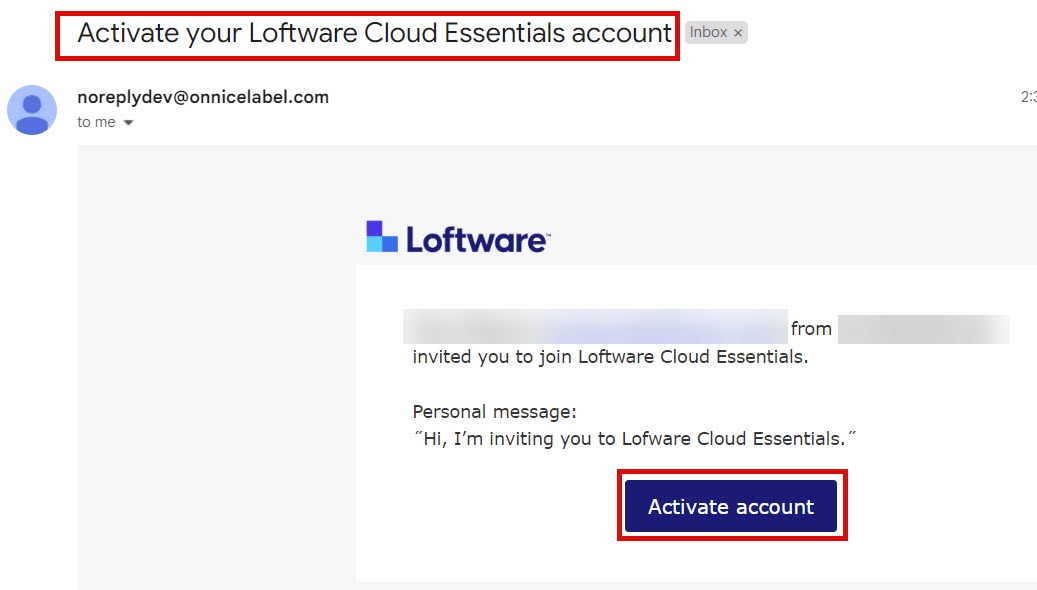1037x590 pixels.
Task: Click the Inbox label chip
Action: tap(708, 33)
